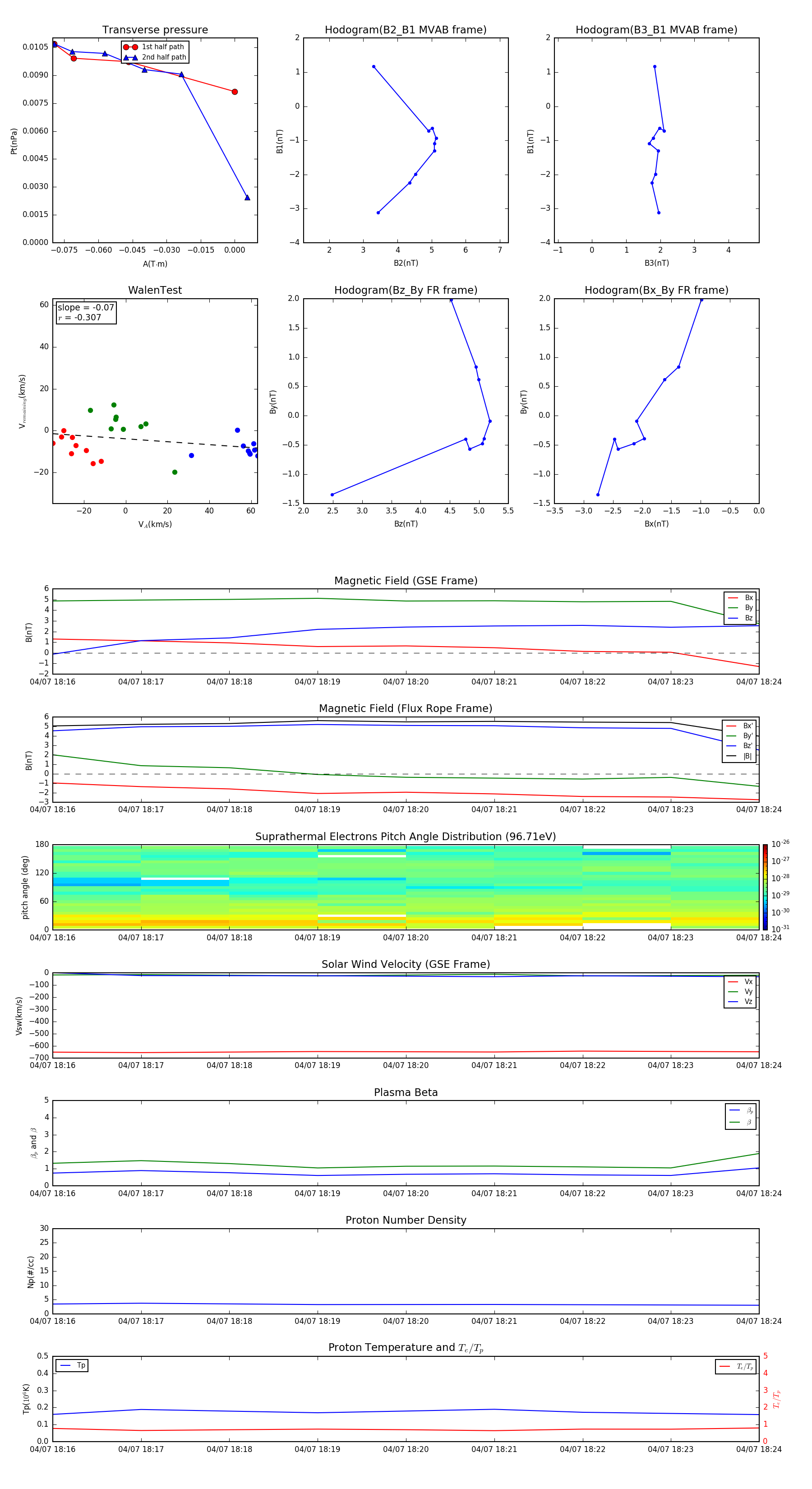Click the Vy legend entry in velocity plot
The width and height of the screenshot is (812, 1489).
[x=740, y=992]
